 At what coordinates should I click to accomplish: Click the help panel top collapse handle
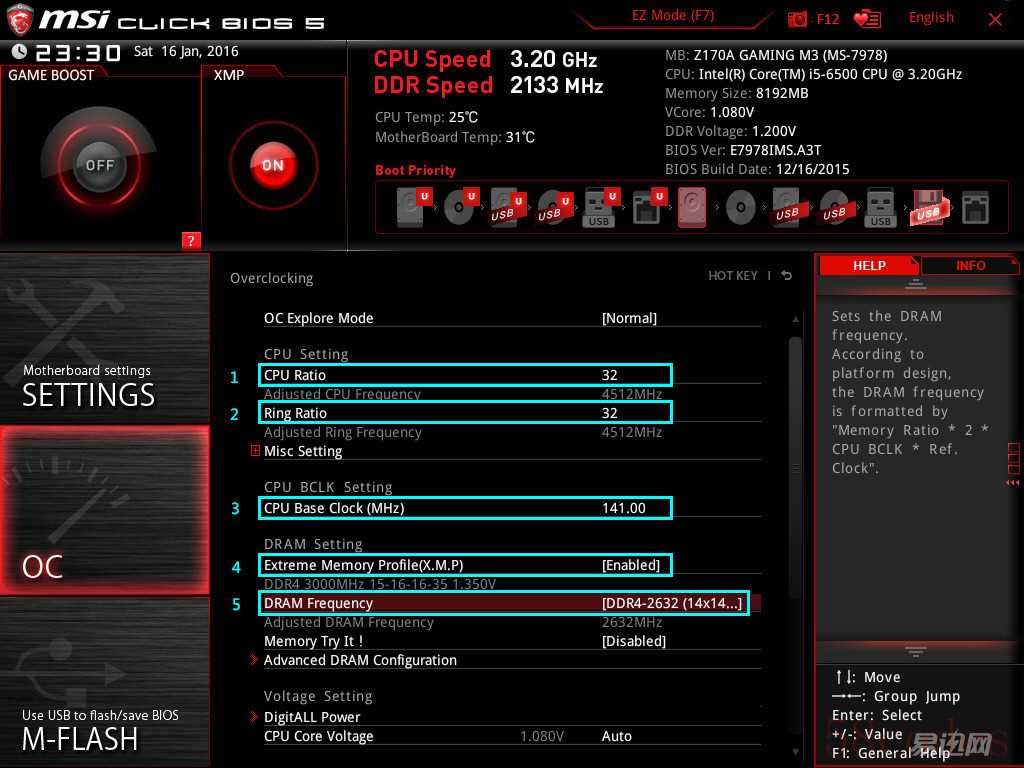click(x=915, y=284)
